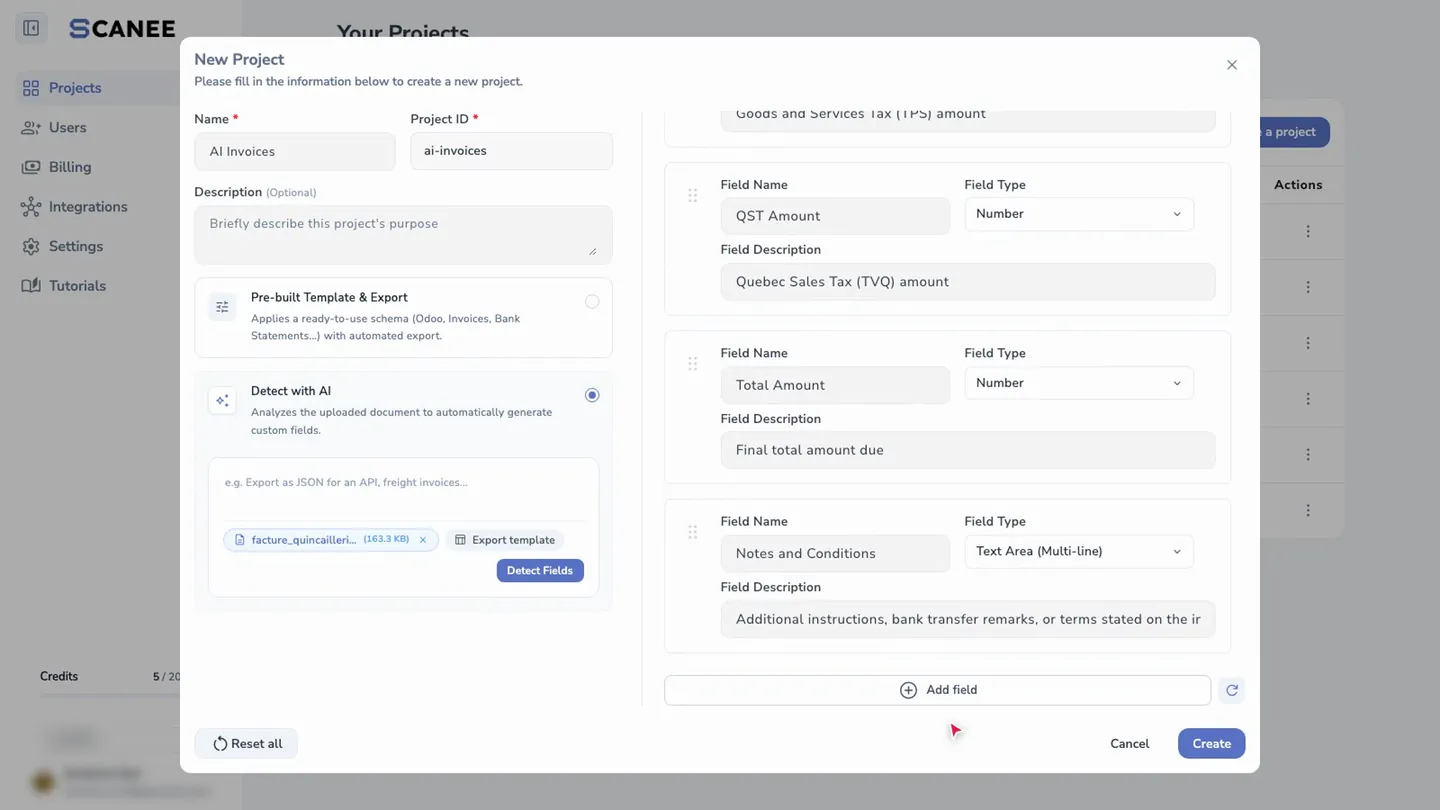Click the Export template button

tap(505, 540)
